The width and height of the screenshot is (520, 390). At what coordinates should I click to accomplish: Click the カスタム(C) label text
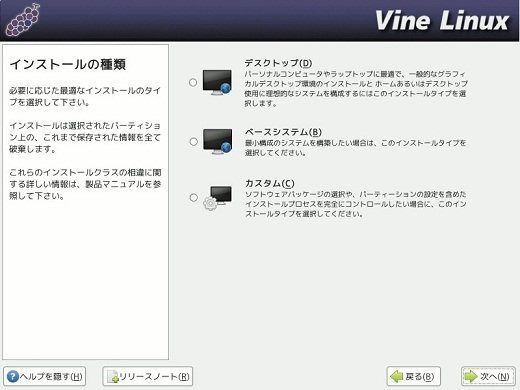[270, 183]
